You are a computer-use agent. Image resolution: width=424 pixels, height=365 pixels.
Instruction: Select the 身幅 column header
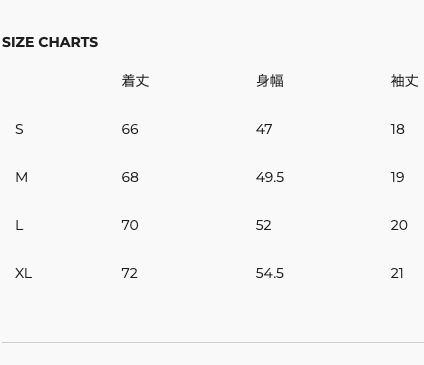coord(270,81)
